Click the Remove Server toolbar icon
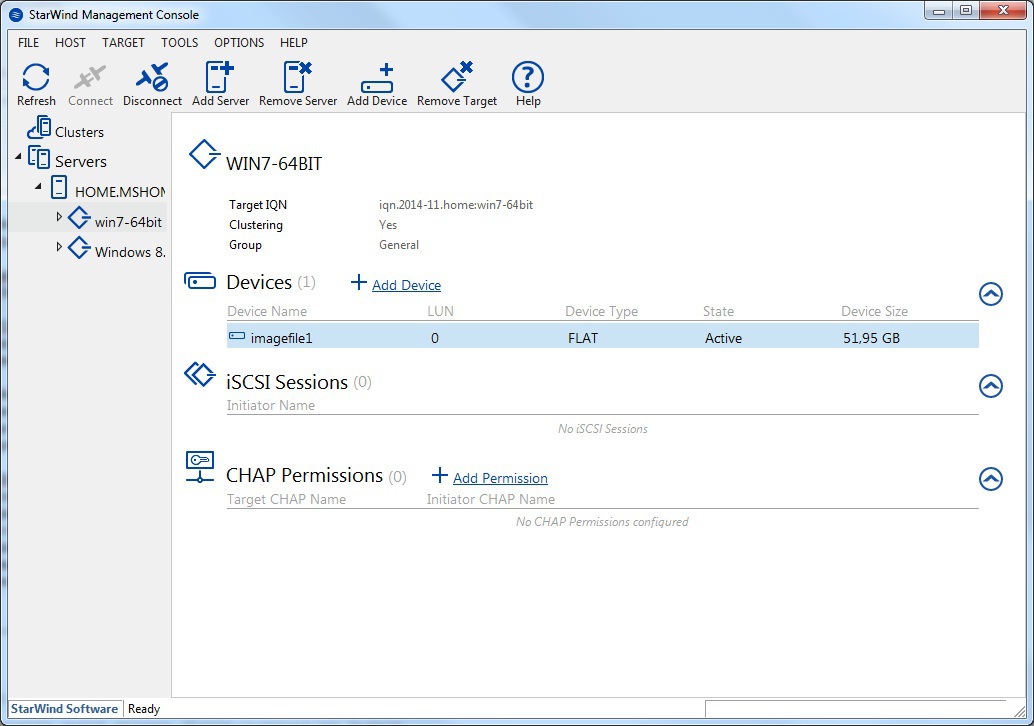 click(297, 76)
